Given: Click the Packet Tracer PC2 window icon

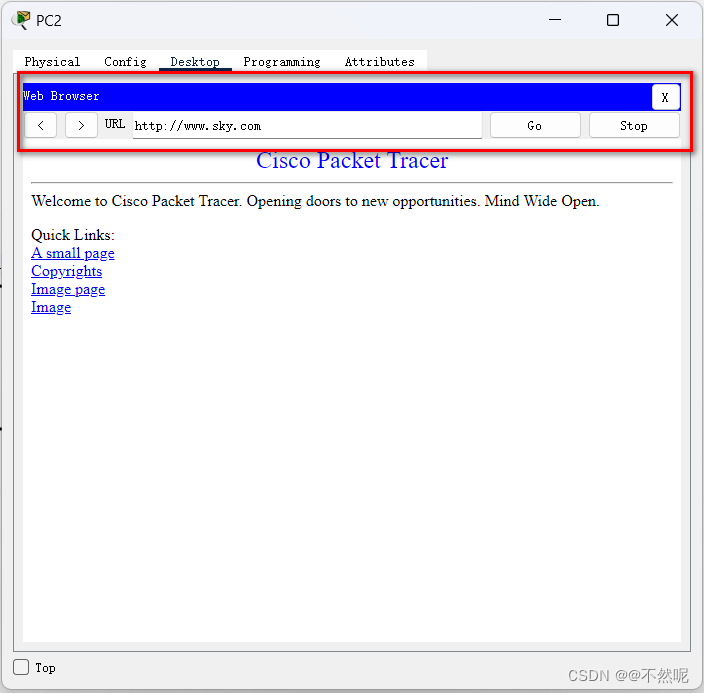Looking at the screenshot, I should point(21,20).
